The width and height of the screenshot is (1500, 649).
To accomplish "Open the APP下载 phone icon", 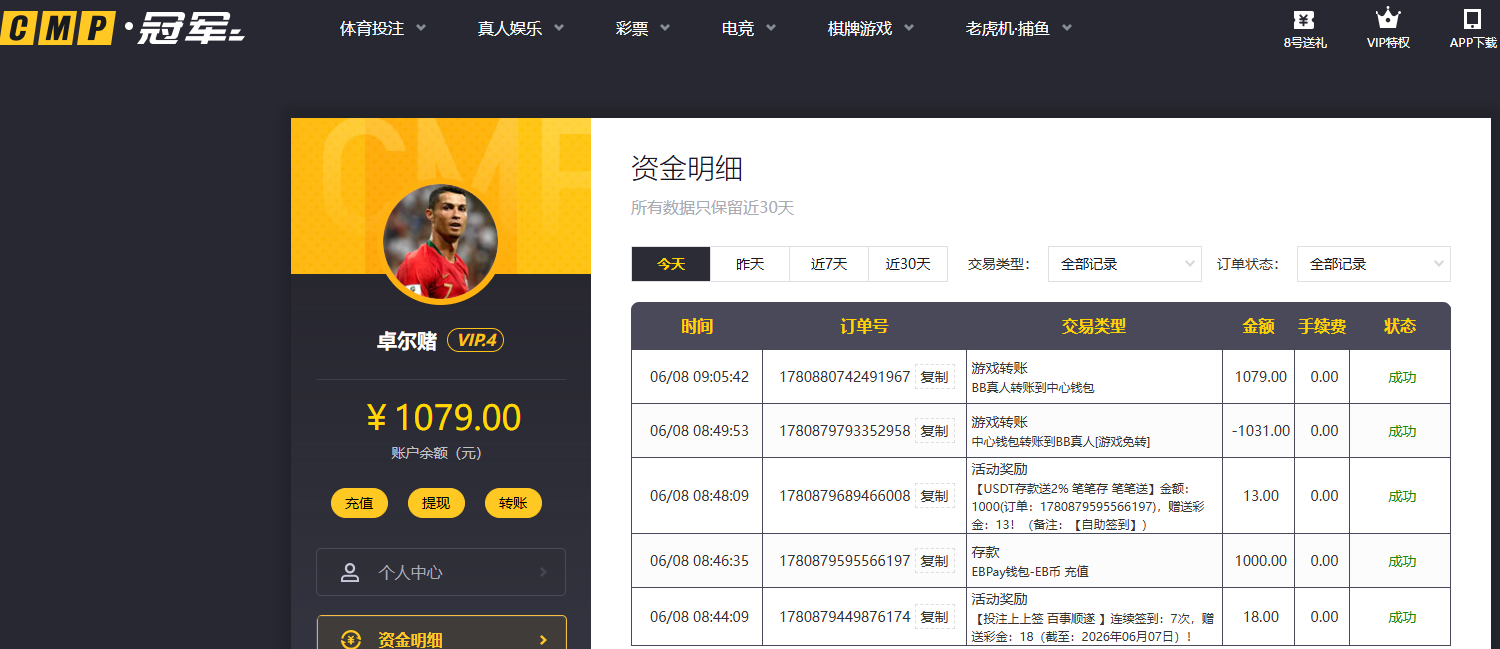I will (x=1472, y=19).
